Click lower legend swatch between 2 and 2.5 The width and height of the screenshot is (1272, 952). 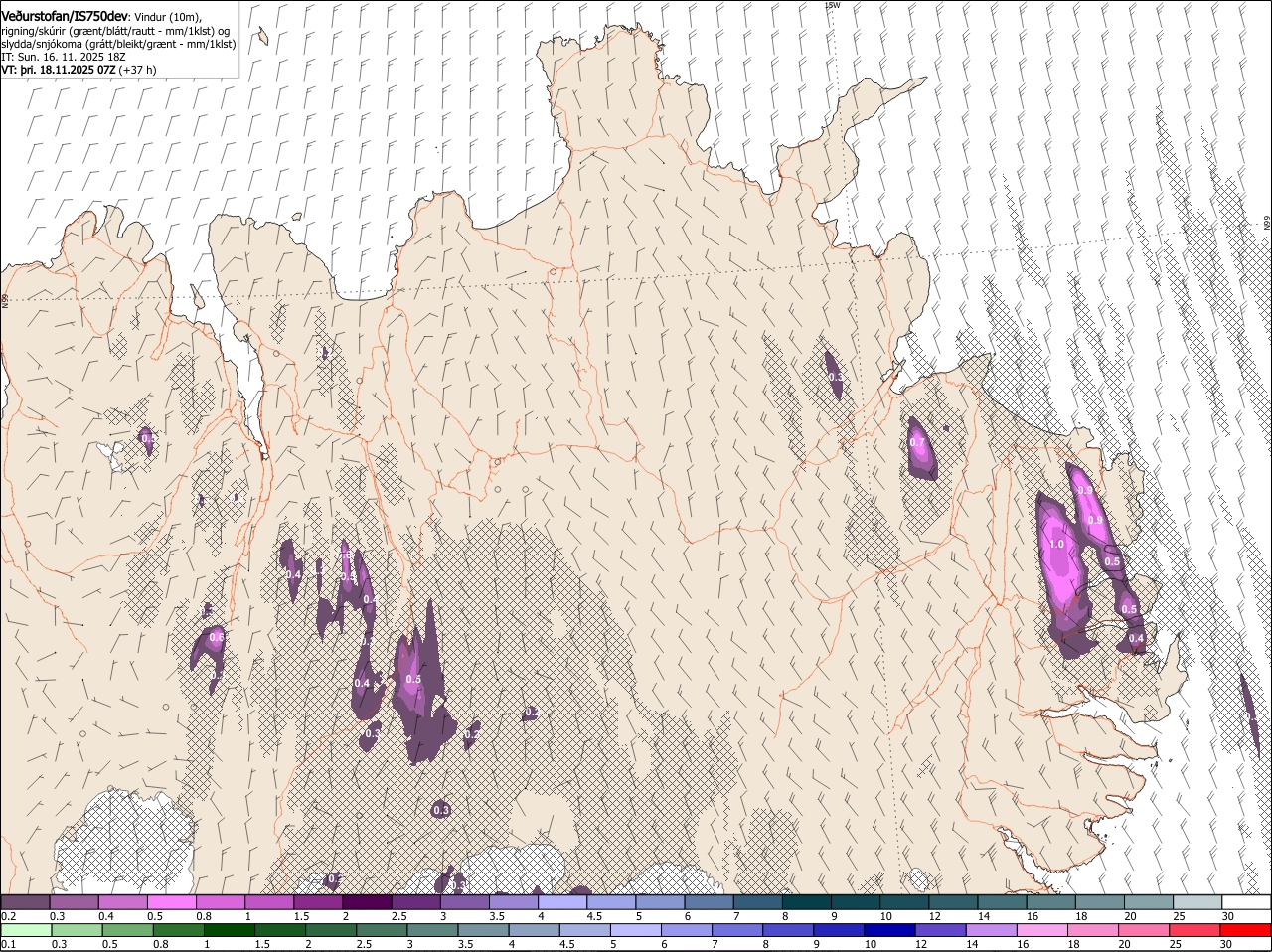tap(330, 930)
